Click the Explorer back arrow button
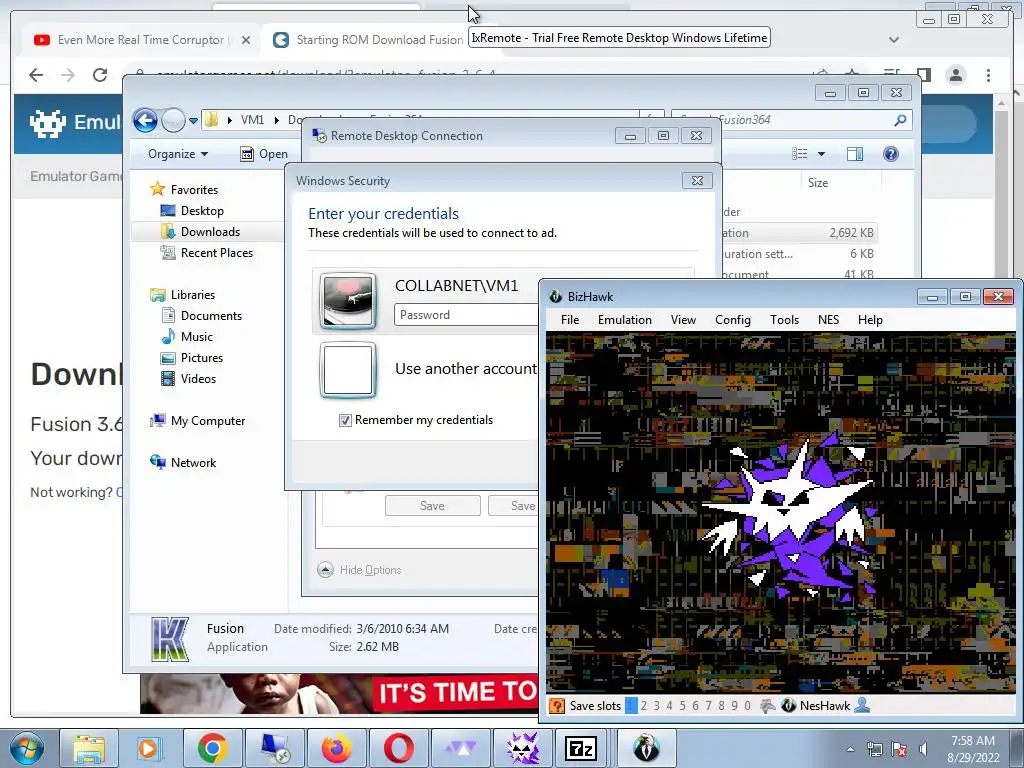Image resolution: width=1024 pixels, height=768 pixels. click(x=145, y=120)
